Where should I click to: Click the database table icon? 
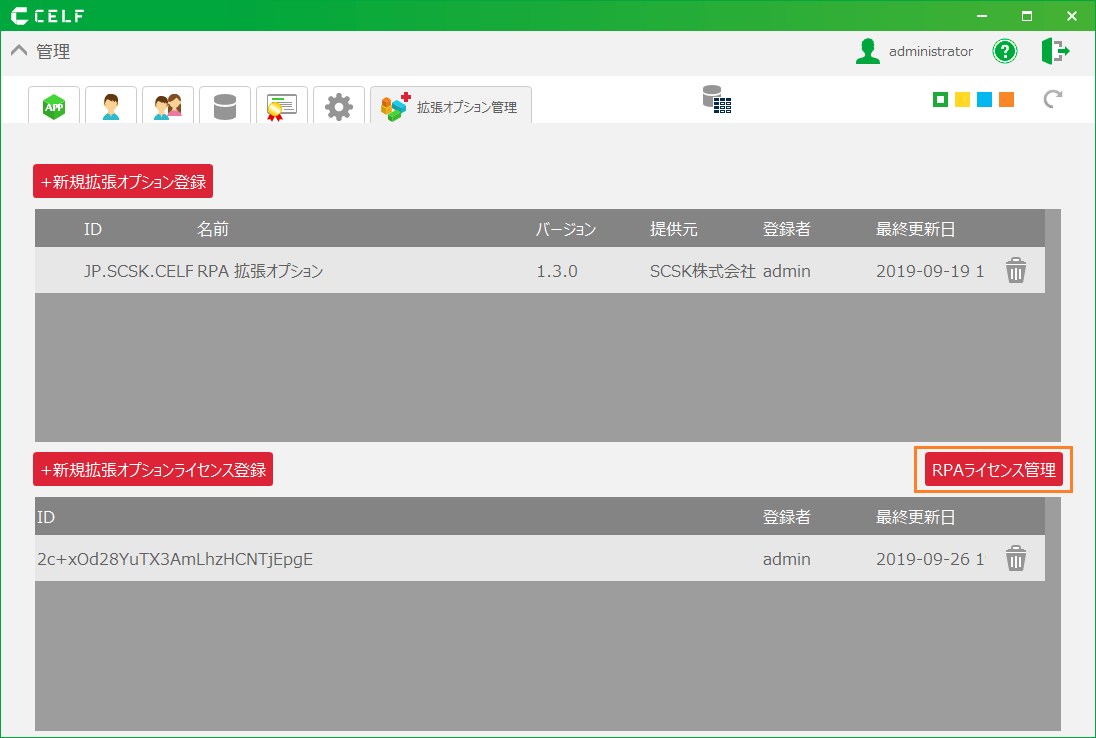point(716,99)
